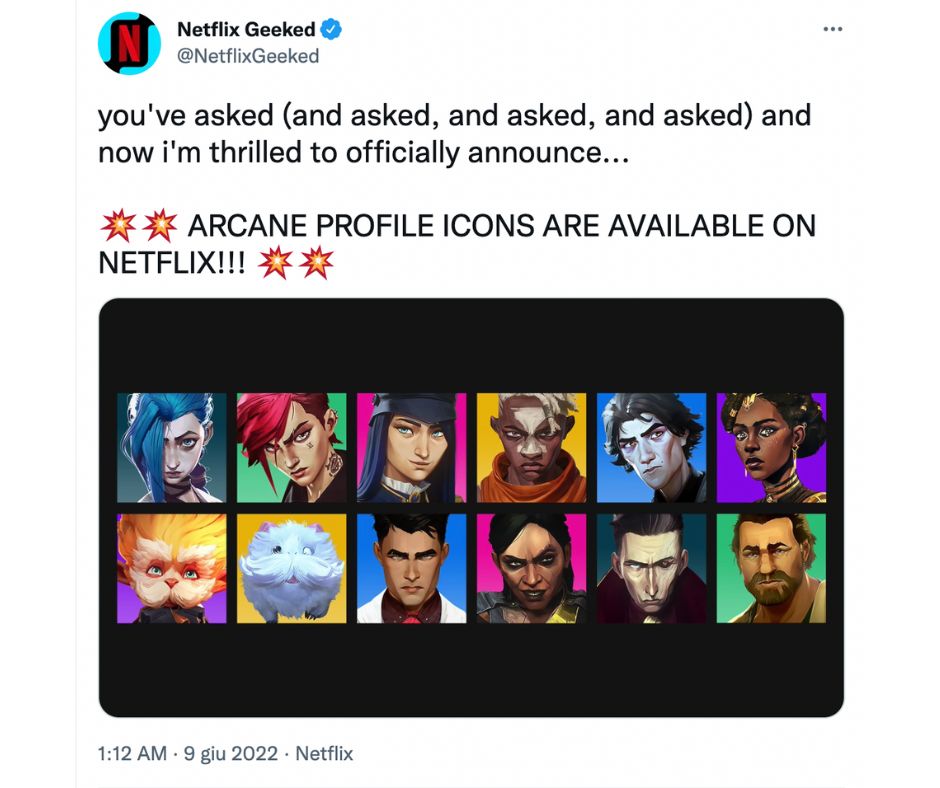Select the scarred man on teal icon
940x788 pixels.
coord(651,568)
